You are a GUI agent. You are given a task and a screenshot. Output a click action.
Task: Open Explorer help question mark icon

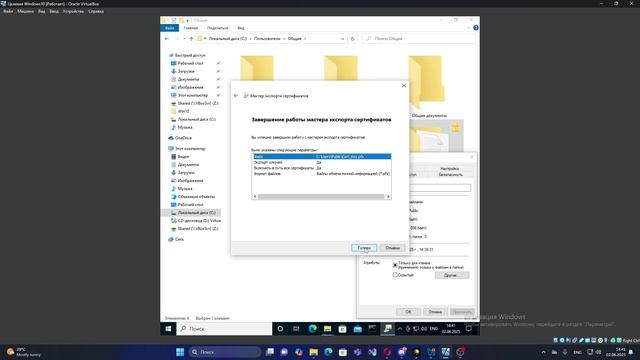476,28
